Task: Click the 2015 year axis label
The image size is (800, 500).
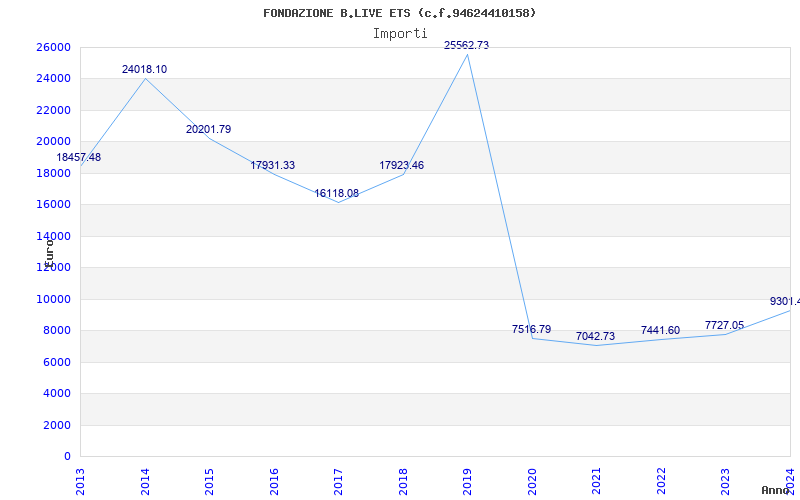Action: point(210,481)
